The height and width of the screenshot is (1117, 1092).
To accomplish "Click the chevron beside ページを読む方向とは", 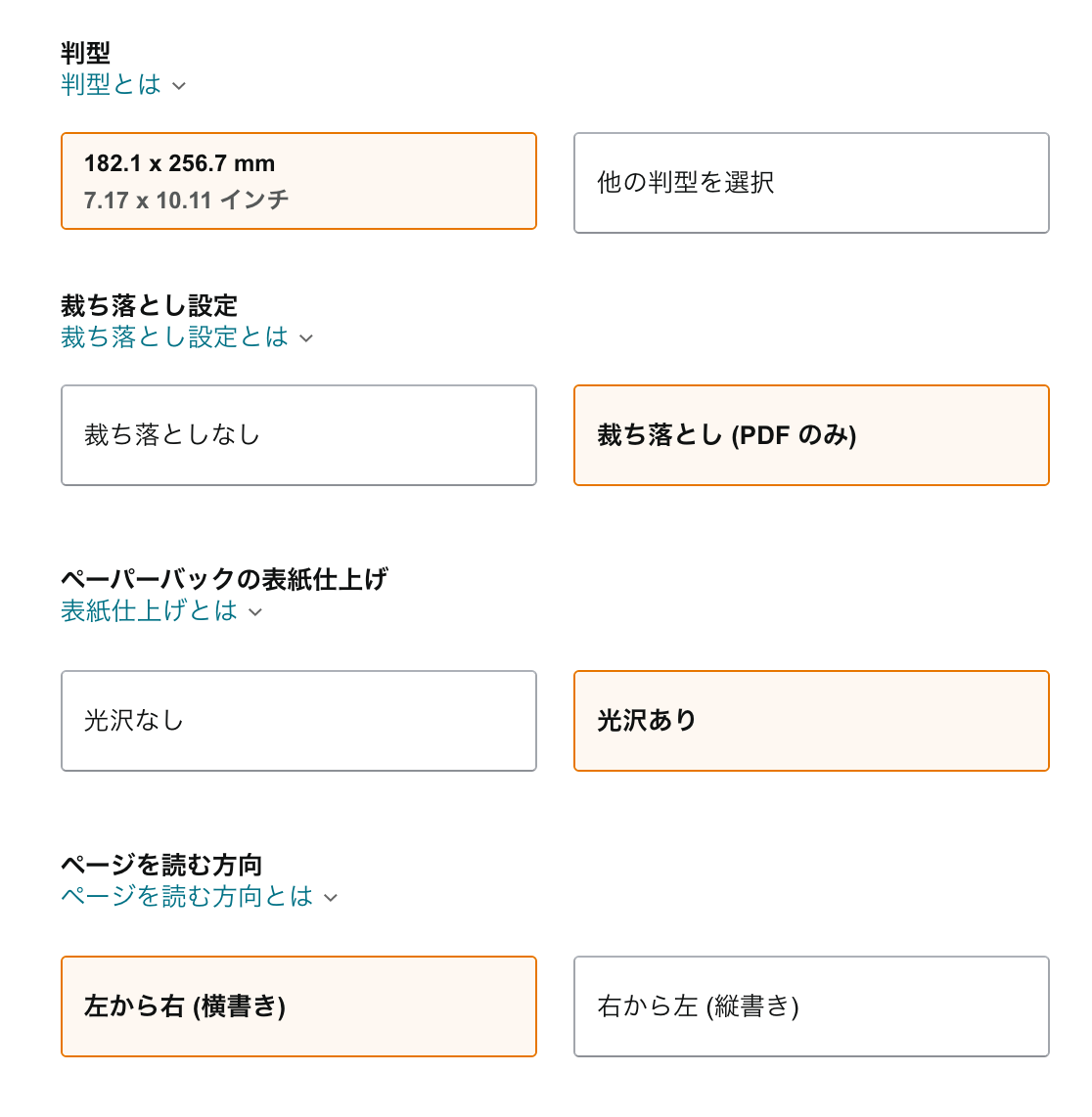I will [330, 897].
